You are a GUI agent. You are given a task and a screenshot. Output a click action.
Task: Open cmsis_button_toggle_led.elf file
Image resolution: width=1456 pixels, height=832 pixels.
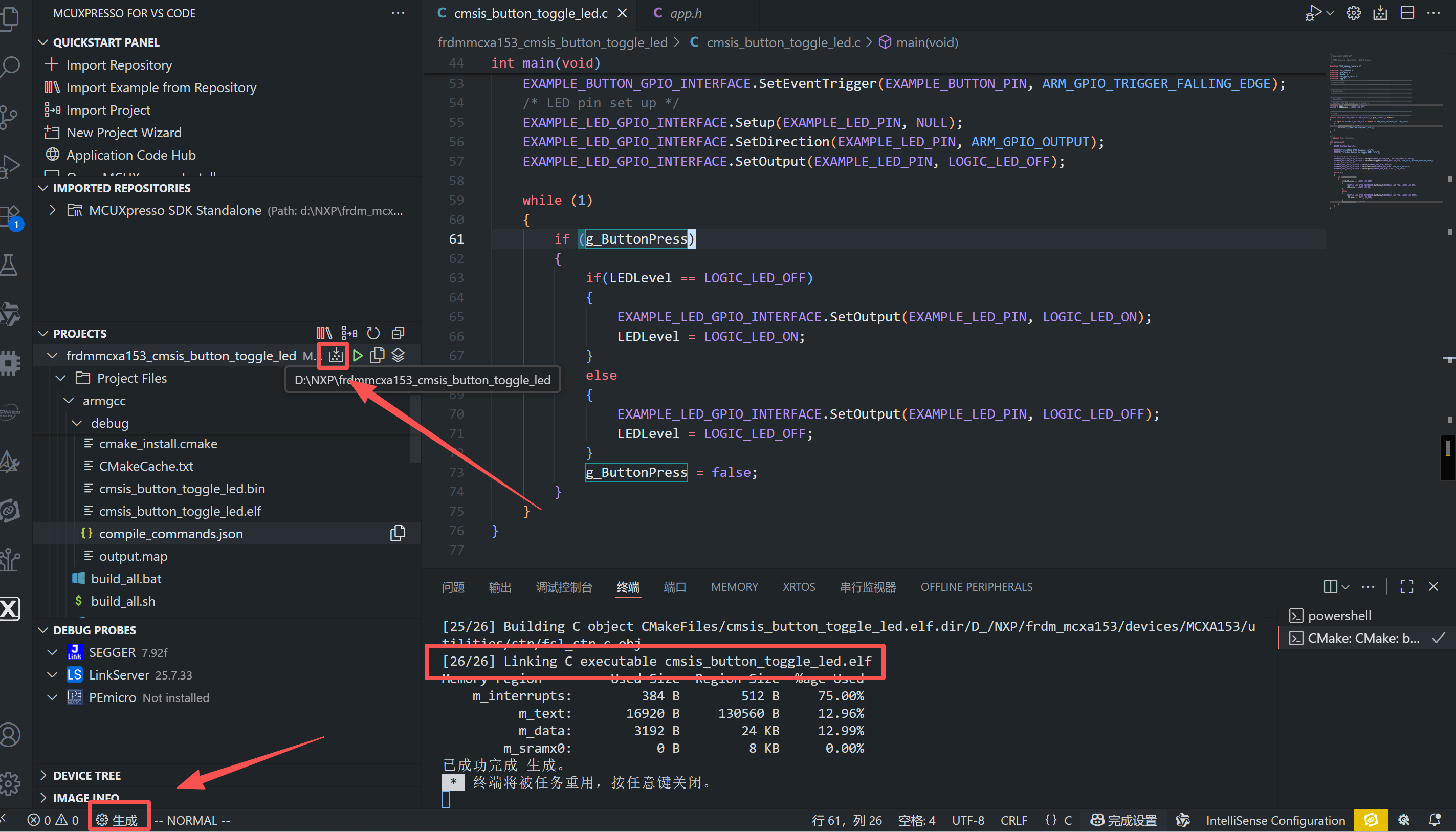pos(180,511)
